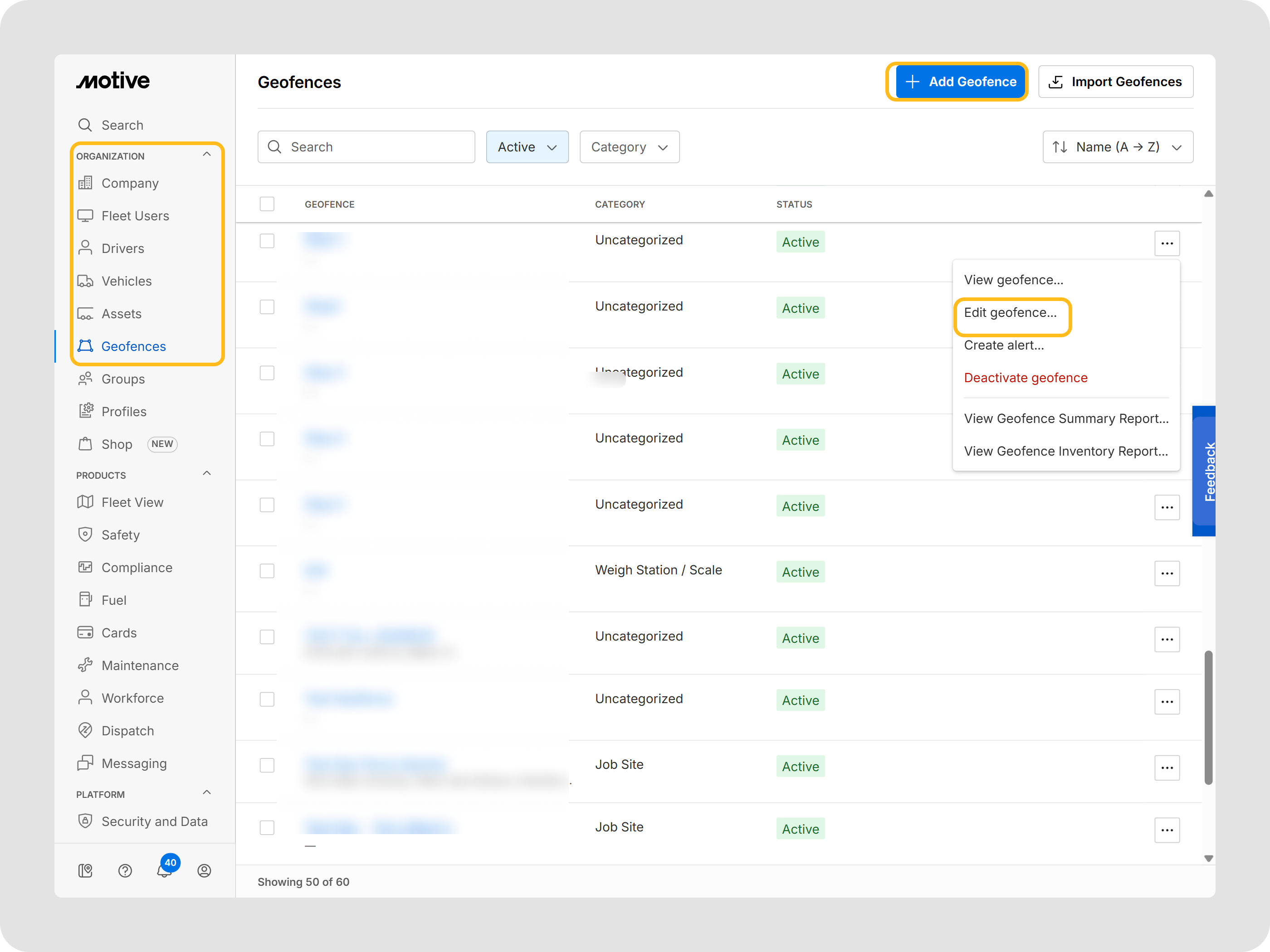
Task: Open the user account profile icon
Action: 205,870
